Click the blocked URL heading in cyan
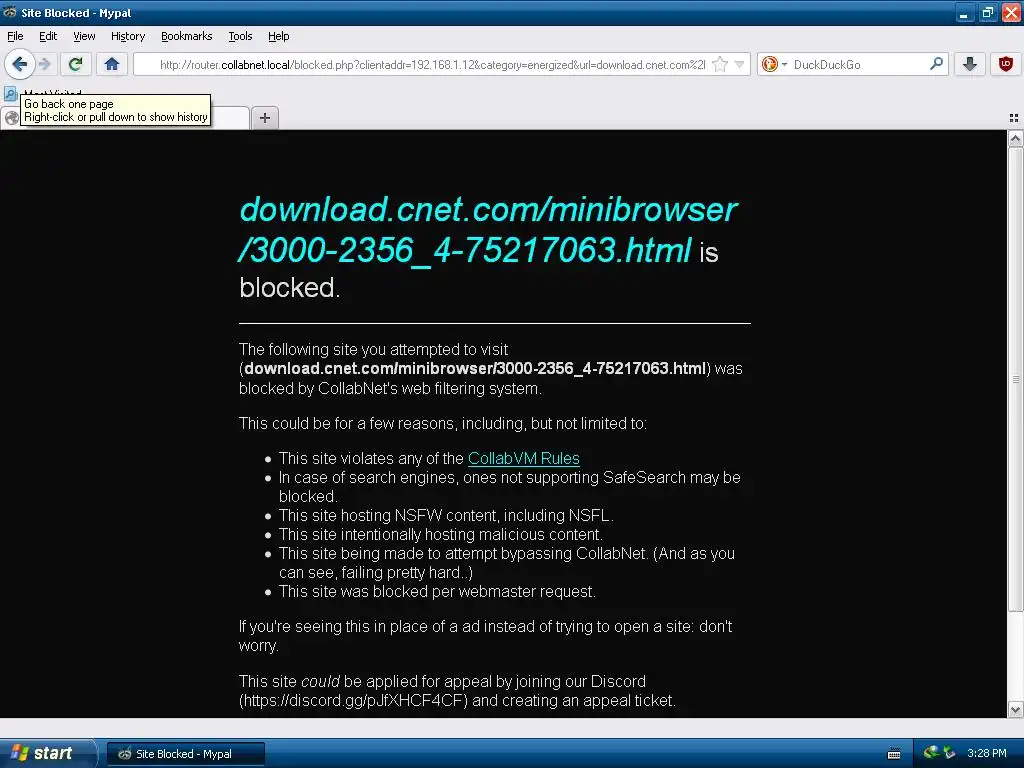This screenshot has width=1024, height=768. 488,229
